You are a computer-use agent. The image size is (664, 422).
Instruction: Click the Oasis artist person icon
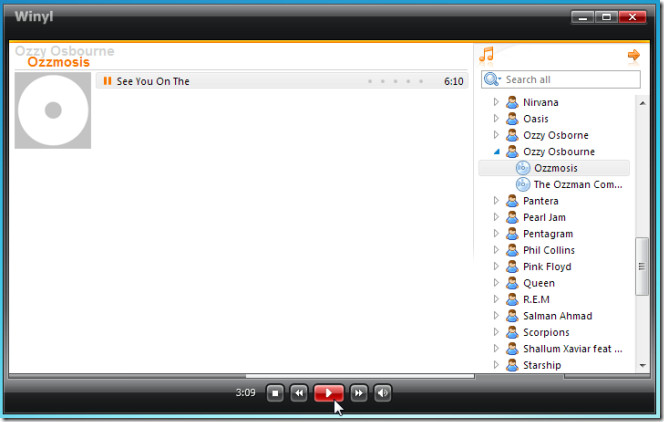512,119
